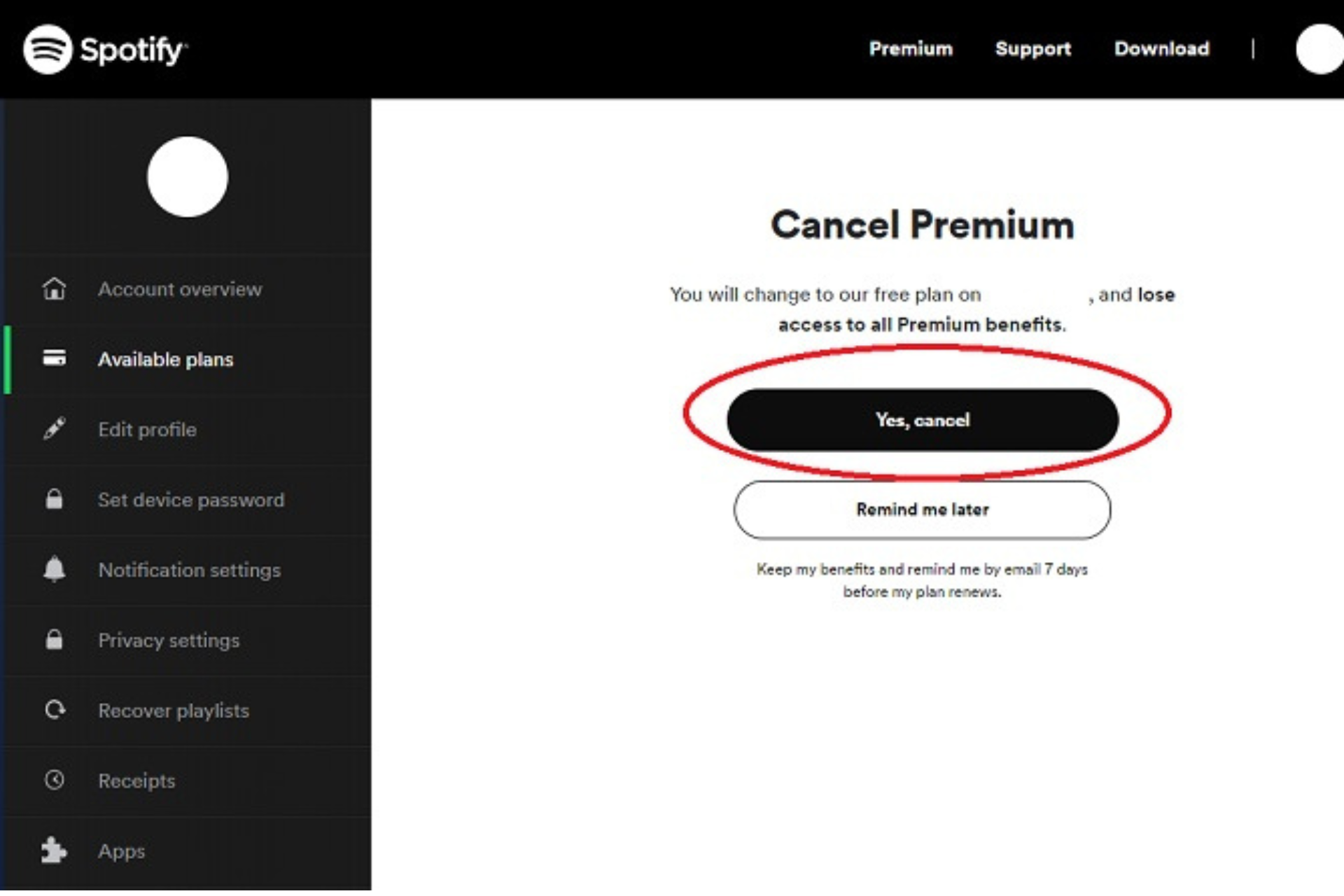1344x896 pixels.
Task: Go to Receipts in the sidebar
Action: 136,780
